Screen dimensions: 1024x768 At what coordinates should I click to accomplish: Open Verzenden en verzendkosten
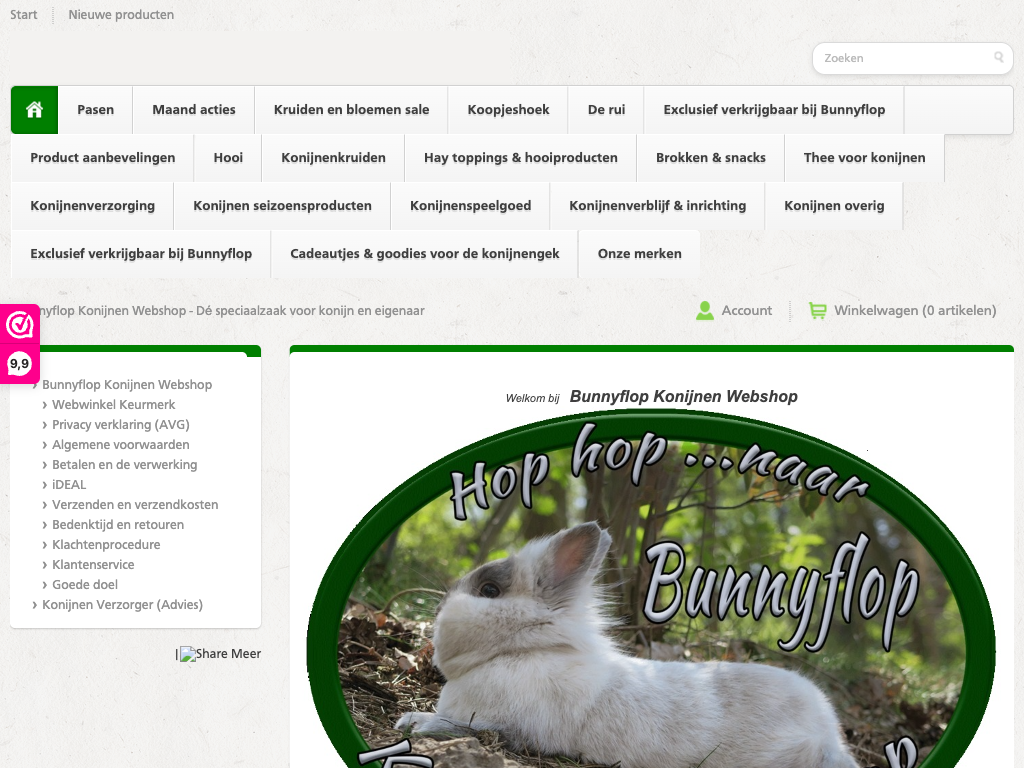coord(135,505)
